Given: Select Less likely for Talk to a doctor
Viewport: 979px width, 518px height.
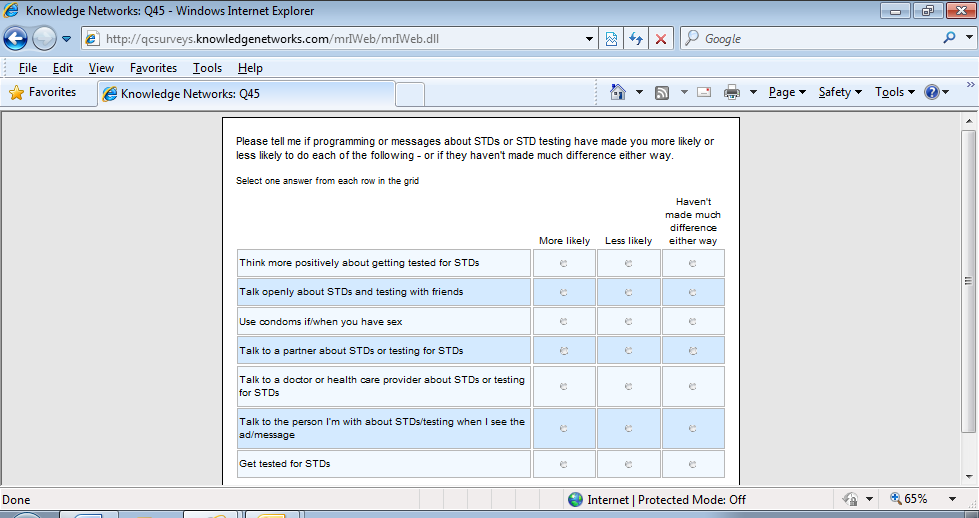Looking at the screenshot, I should tap(629, 386).
